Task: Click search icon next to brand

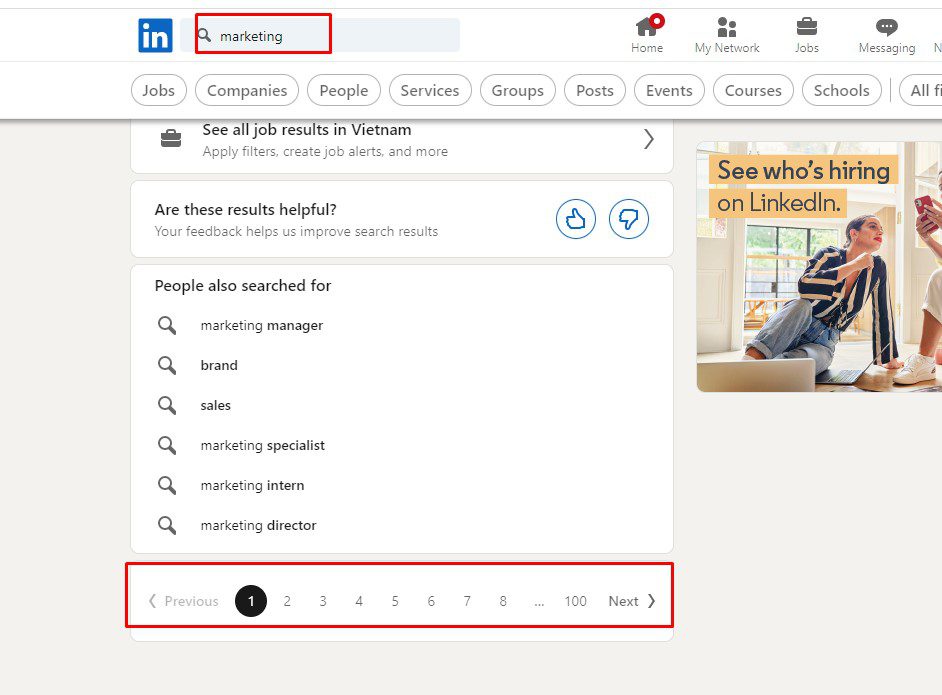Action: [166, 365]
